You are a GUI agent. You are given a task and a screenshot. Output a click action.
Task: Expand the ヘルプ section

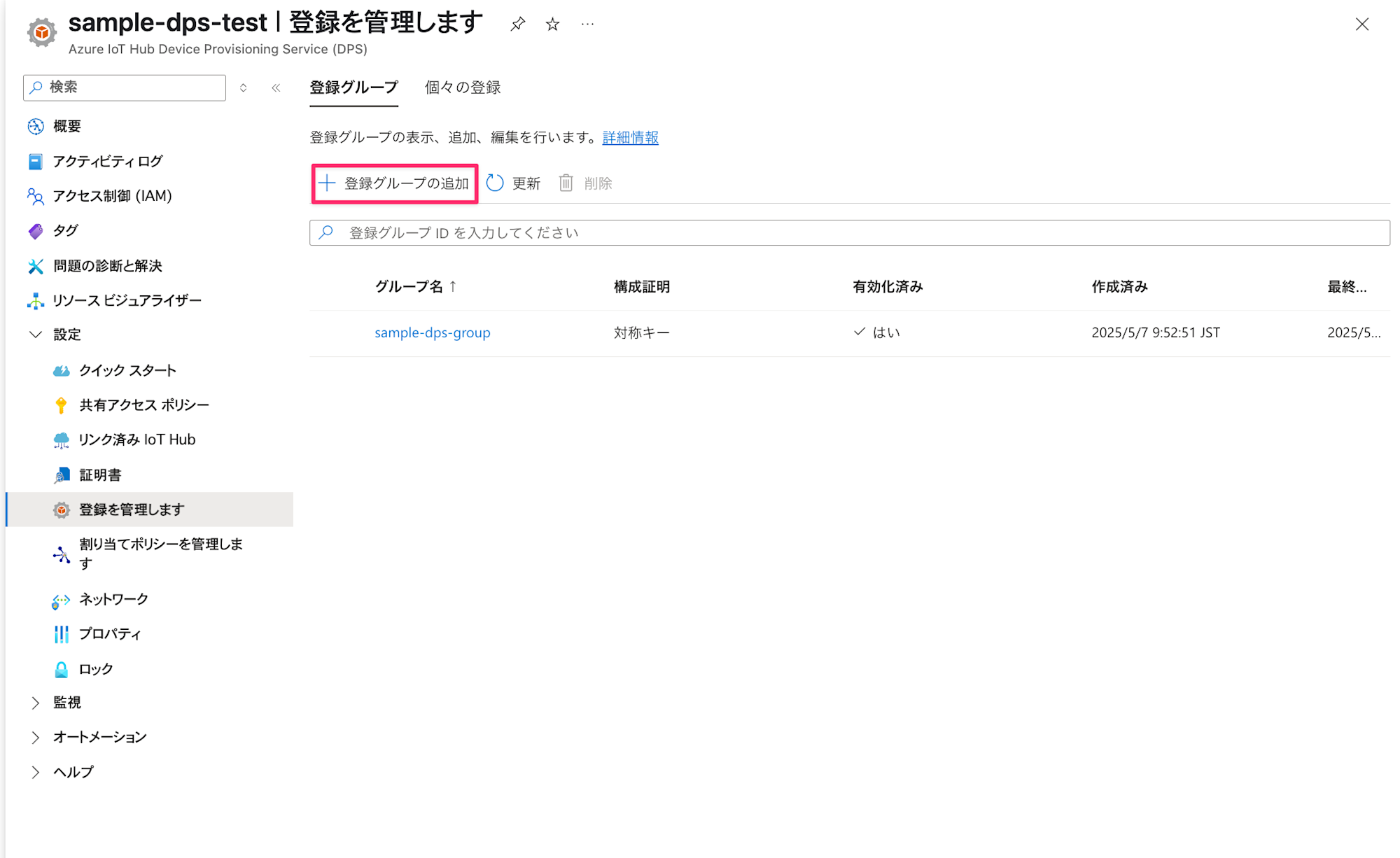(35, 772)
